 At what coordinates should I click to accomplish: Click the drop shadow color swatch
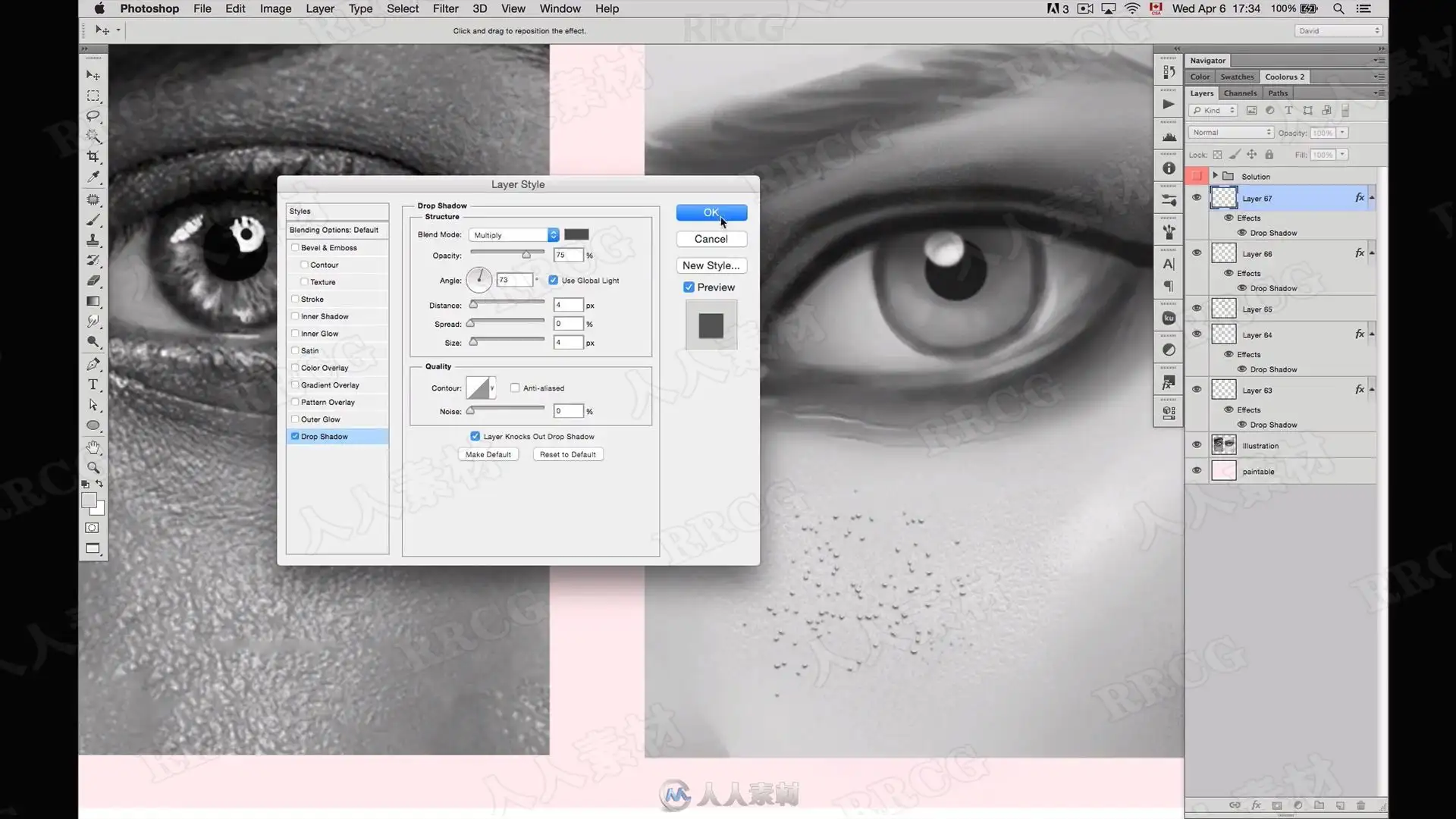click(576, 234)
